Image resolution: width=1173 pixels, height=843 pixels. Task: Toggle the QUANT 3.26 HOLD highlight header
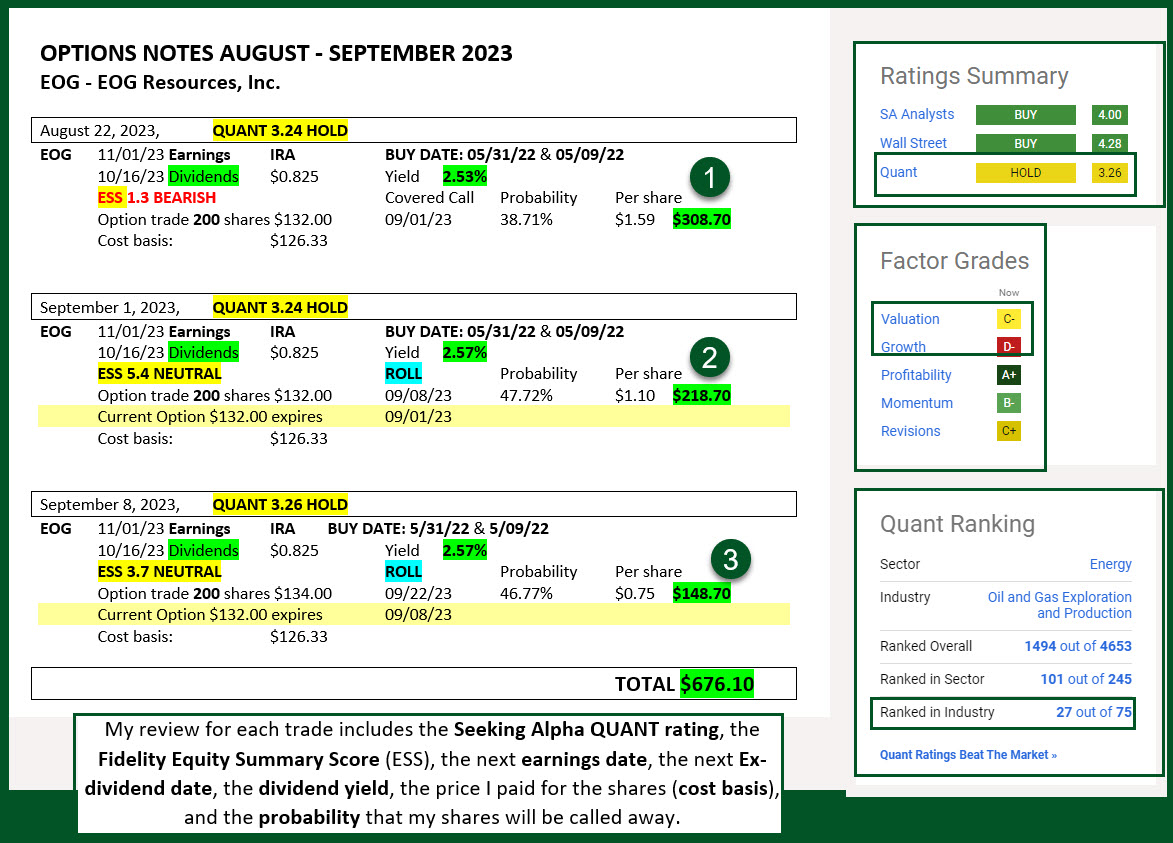click(280, 504)
